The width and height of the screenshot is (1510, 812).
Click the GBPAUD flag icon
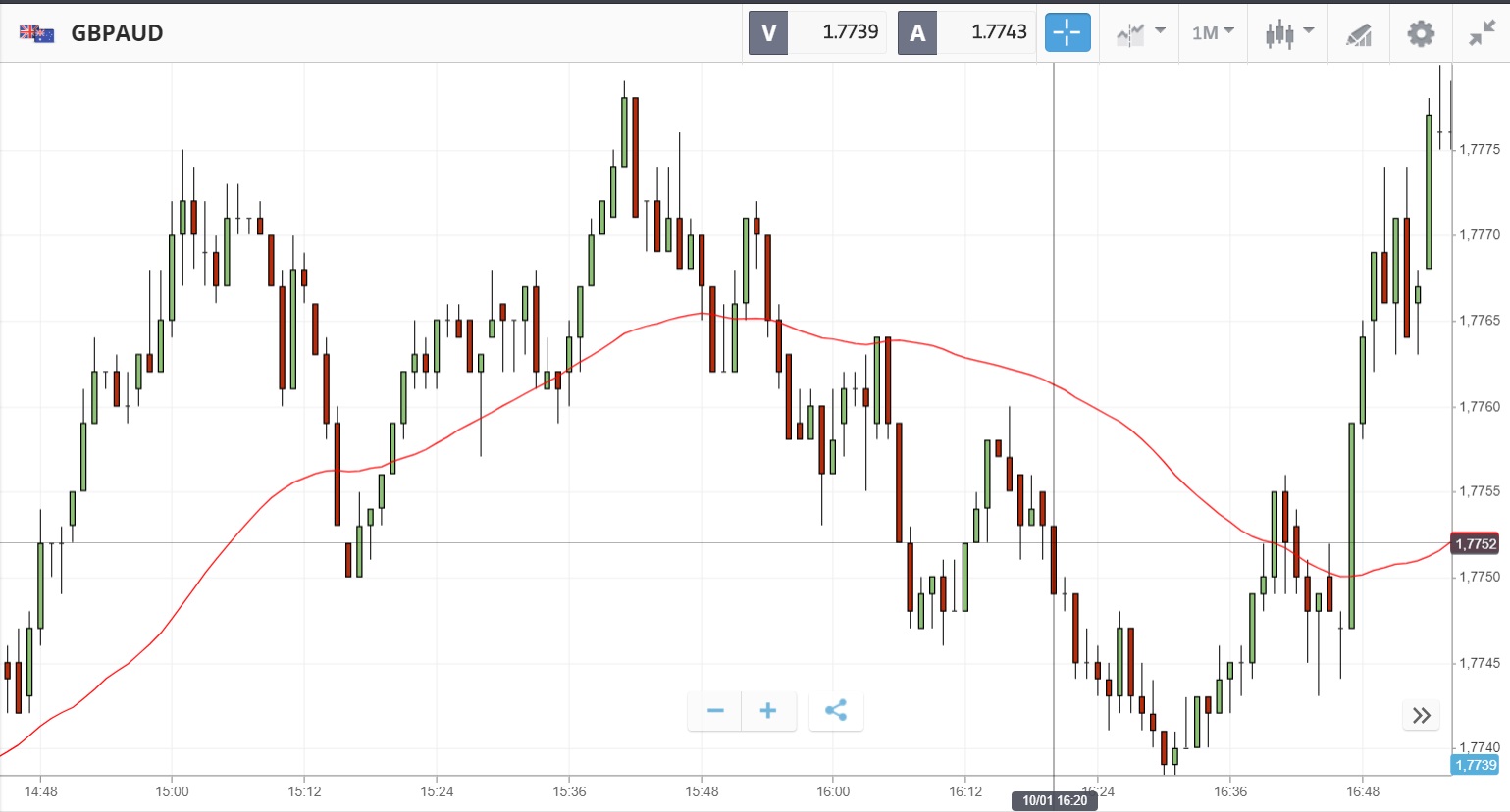pos(37,33)
